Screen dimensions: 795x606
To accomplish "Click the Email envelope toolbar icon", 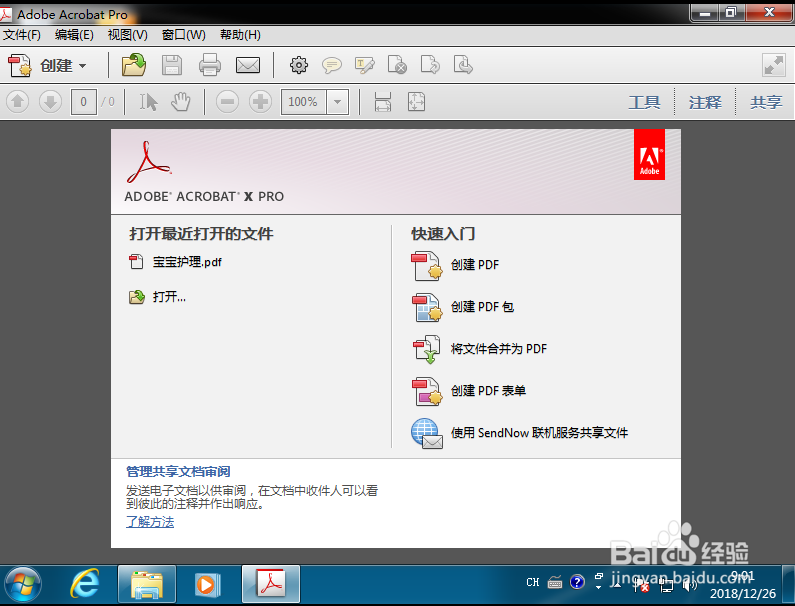I will tap(248, 65).
